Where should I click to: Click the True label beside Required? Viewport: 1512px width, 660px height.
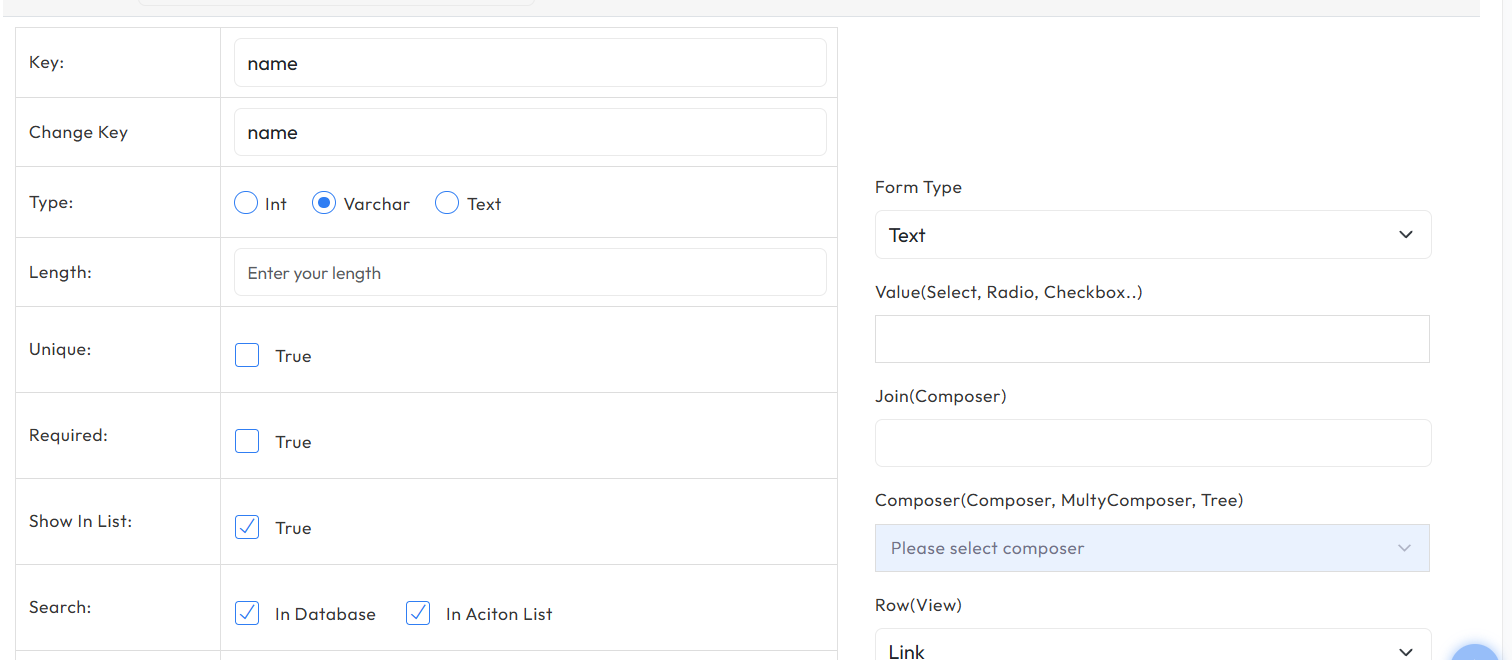[293, 442]
